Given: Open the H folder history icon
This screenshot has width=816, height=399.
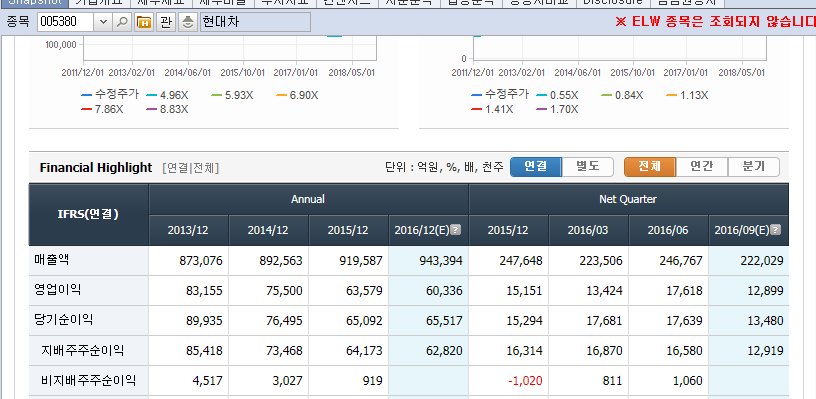Looking at the screenshot, I should pos(144,22).
